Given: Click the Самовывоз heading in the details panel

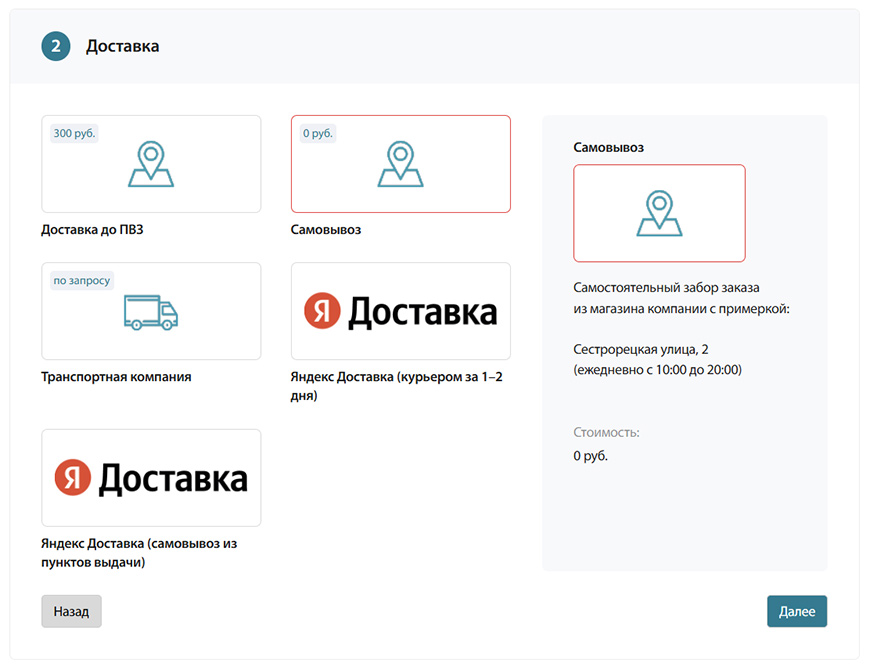Looking at the screenshot, I should click(x=609, y=148).
